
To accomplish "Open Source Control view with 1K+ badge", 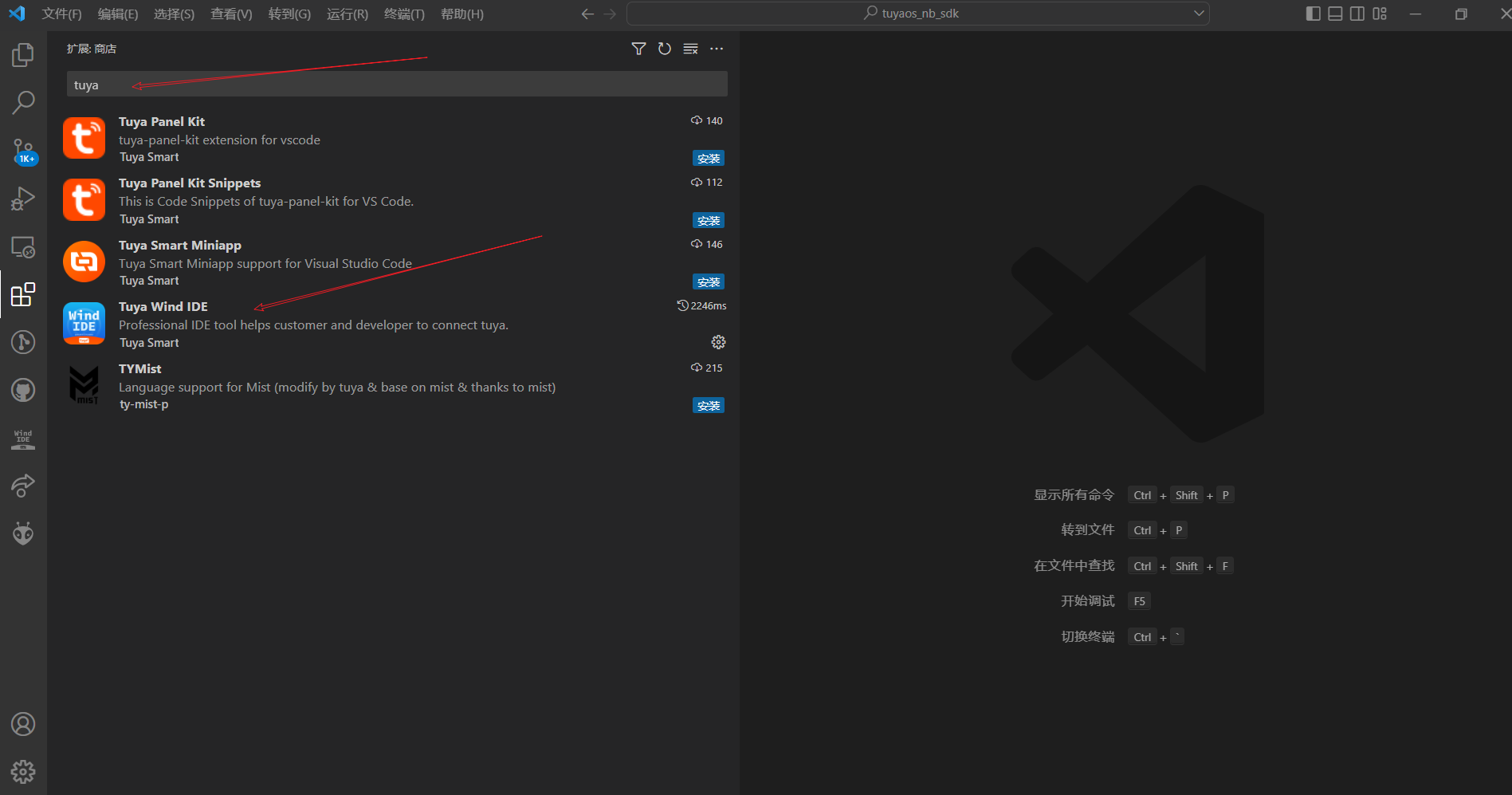I will point(23,151).
